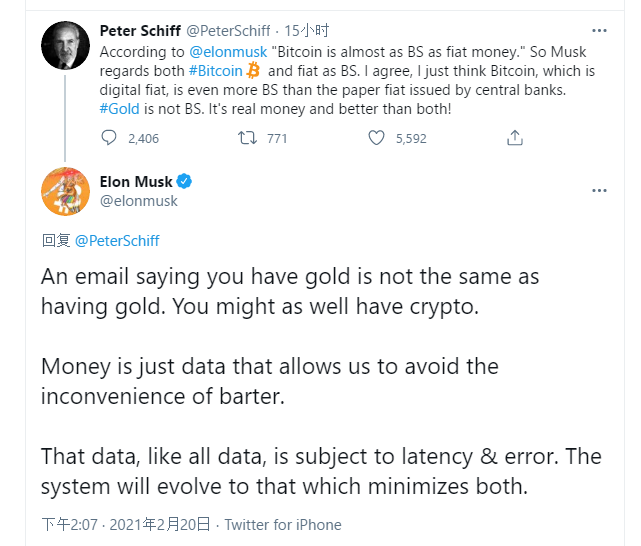Open the more options menu on Elon Musk's tweet
This screenshot has width=641, height=546.
pos(599,190)
